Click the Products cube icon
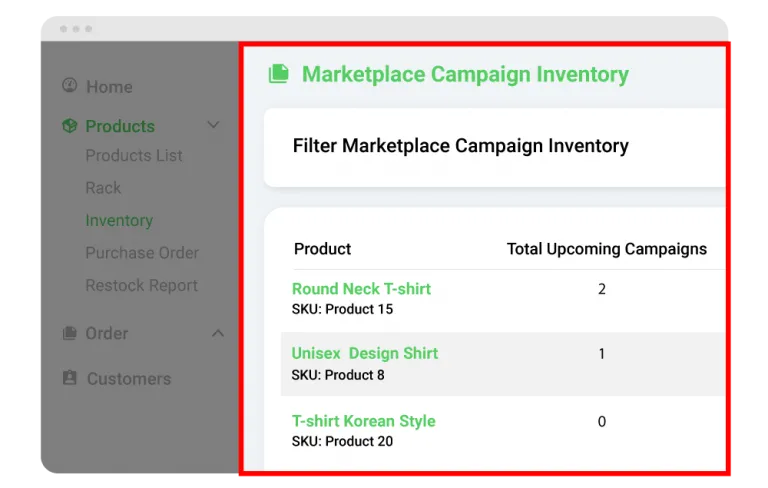Viewport: 768px width, 488px height. click(69, 126)
